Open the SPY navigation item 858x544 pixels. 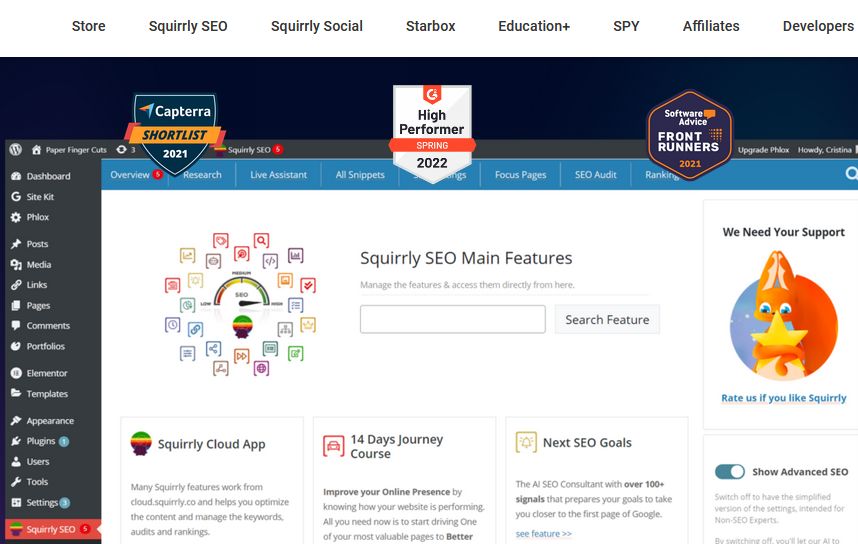[626, 26]
